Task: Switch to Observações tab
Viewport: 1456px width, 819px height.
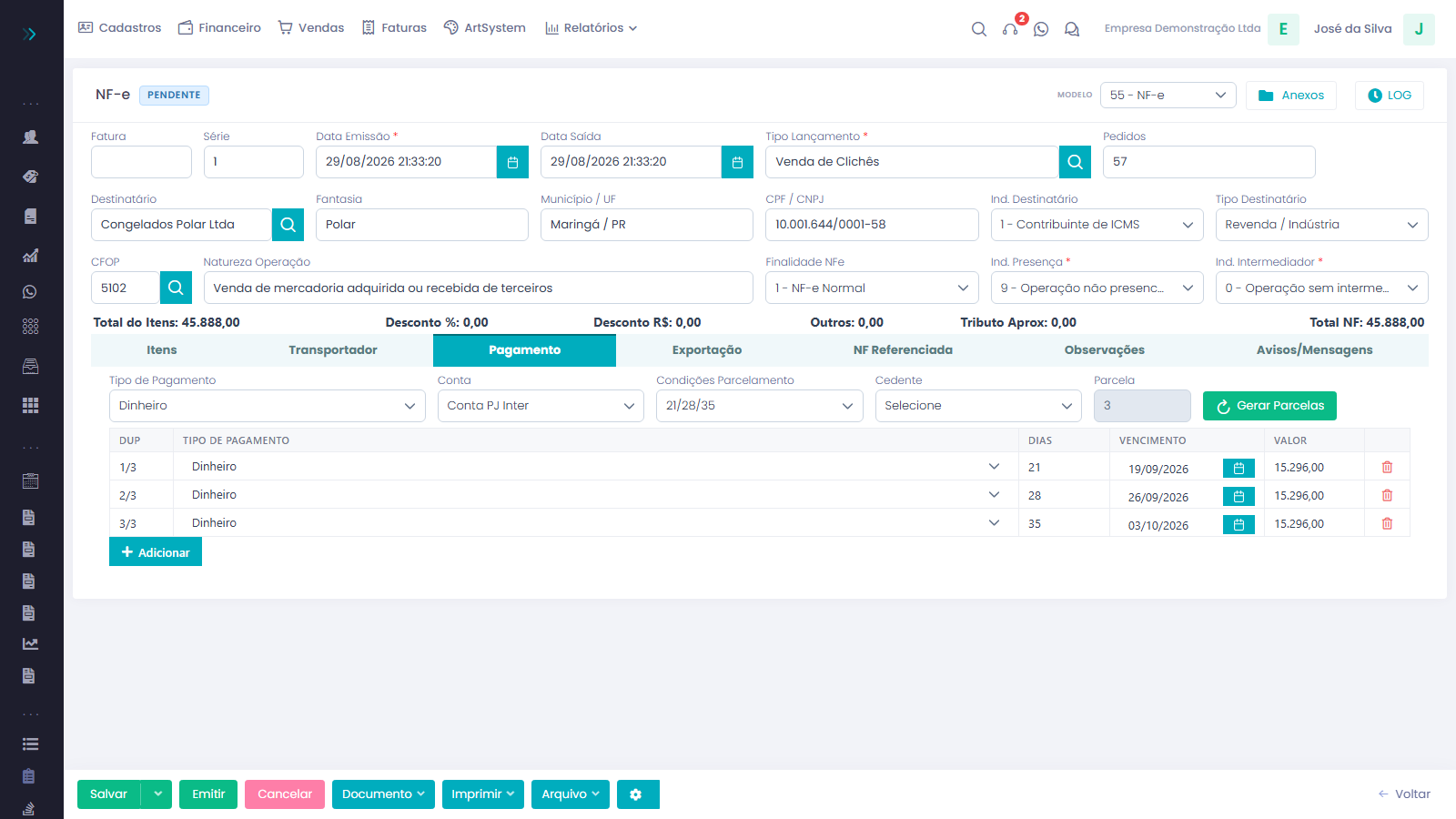Action: tap(1105, 350)
